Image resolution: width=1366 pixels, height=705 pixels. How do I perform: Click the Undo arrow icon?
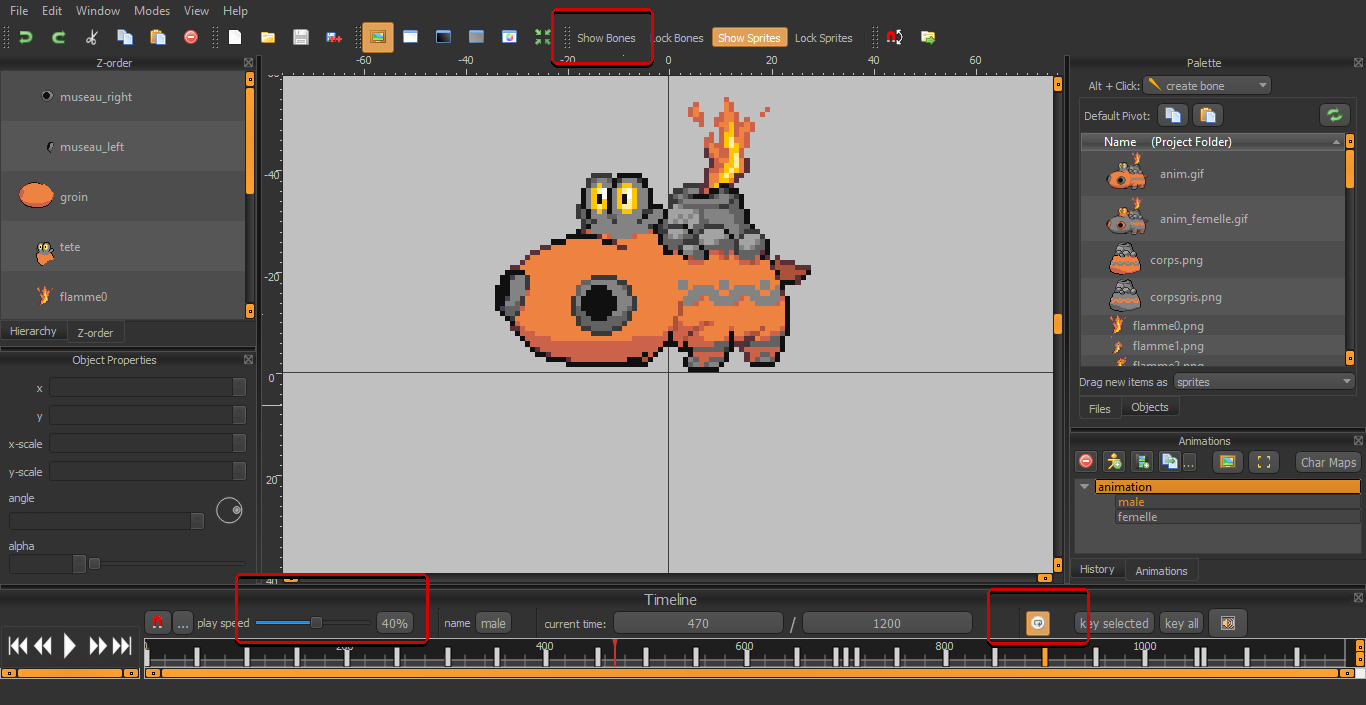26,37
